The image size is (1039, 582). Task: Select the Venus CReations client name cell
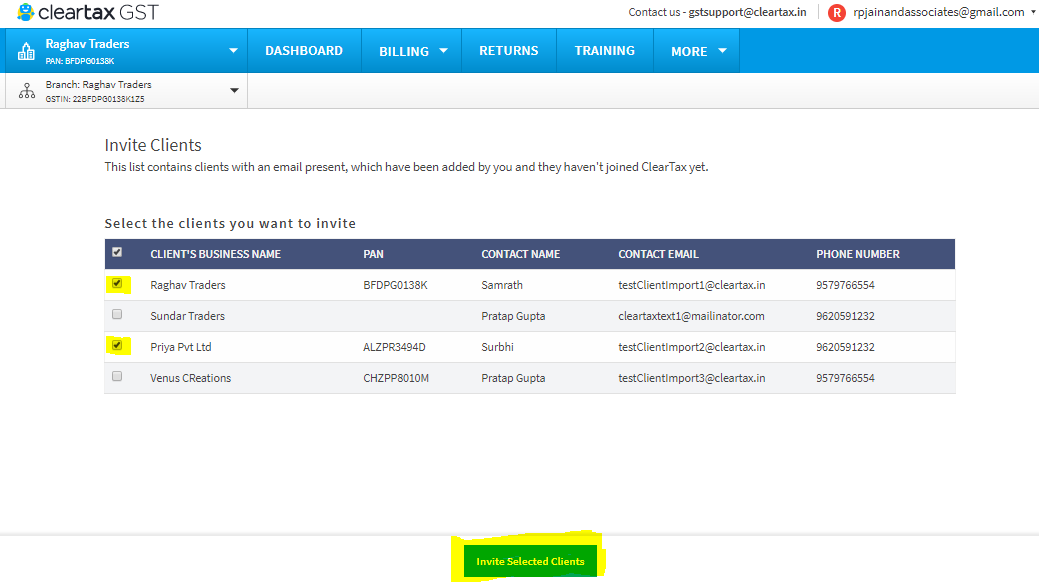tap(191, 378)
